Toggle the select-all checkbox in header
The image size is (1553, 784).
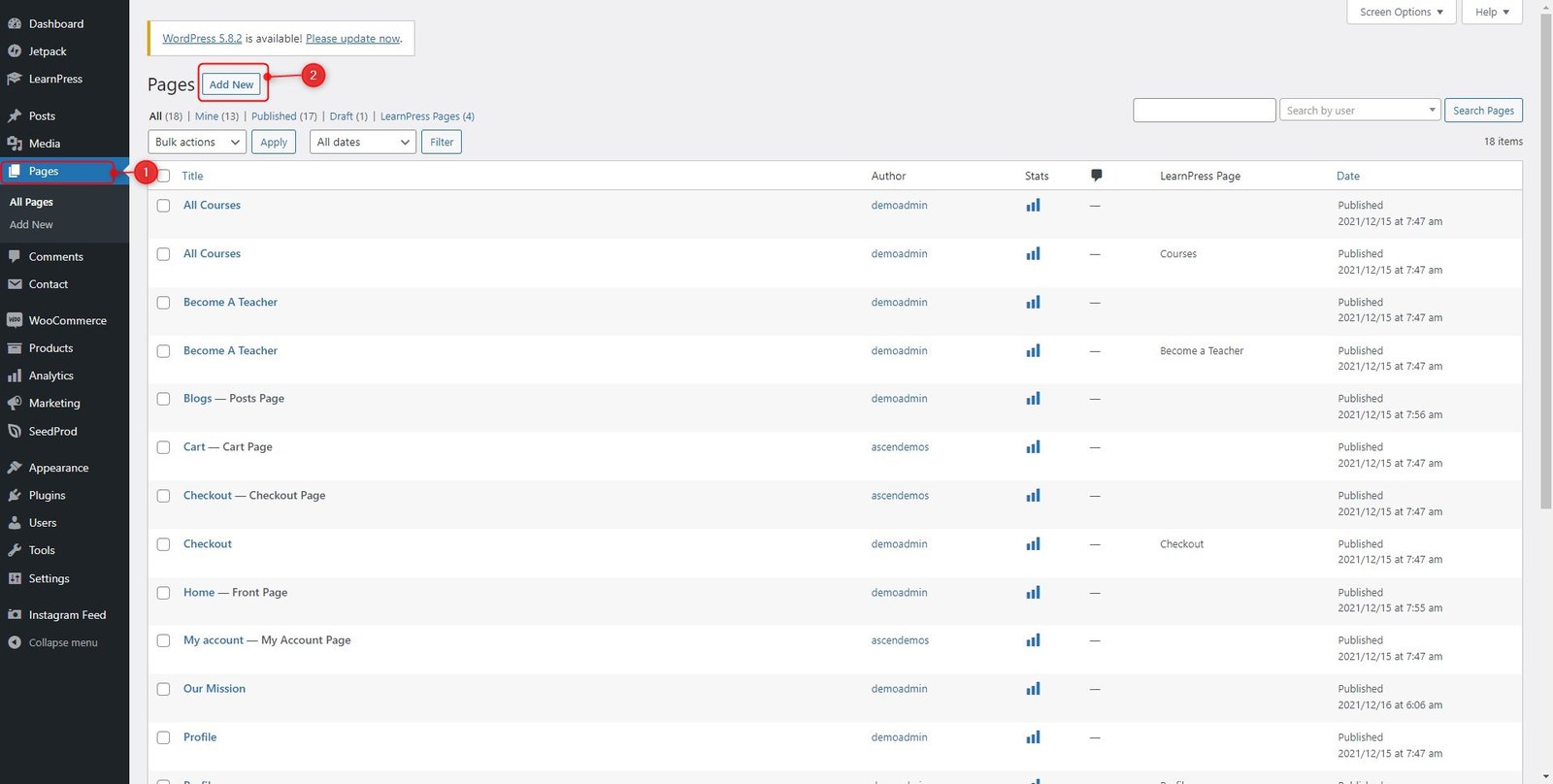(164, 176)
